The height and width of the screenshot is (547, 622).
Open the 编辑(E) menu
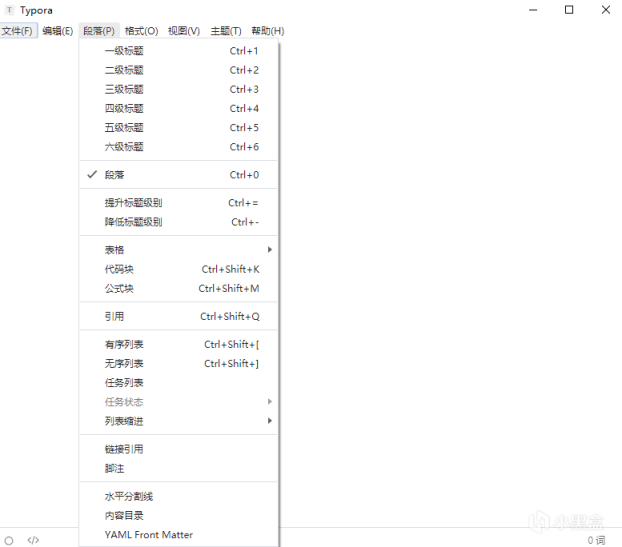pos(58,31)
